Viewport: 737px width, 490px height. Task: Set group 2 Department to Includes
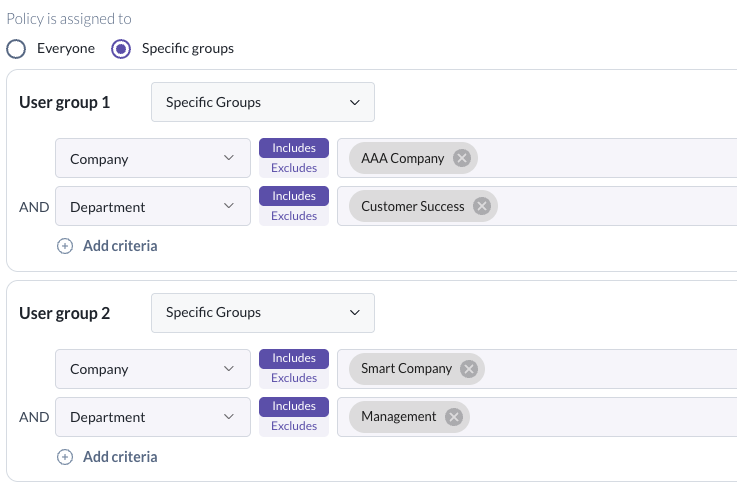pyautogui.click(x=294, y=406)
